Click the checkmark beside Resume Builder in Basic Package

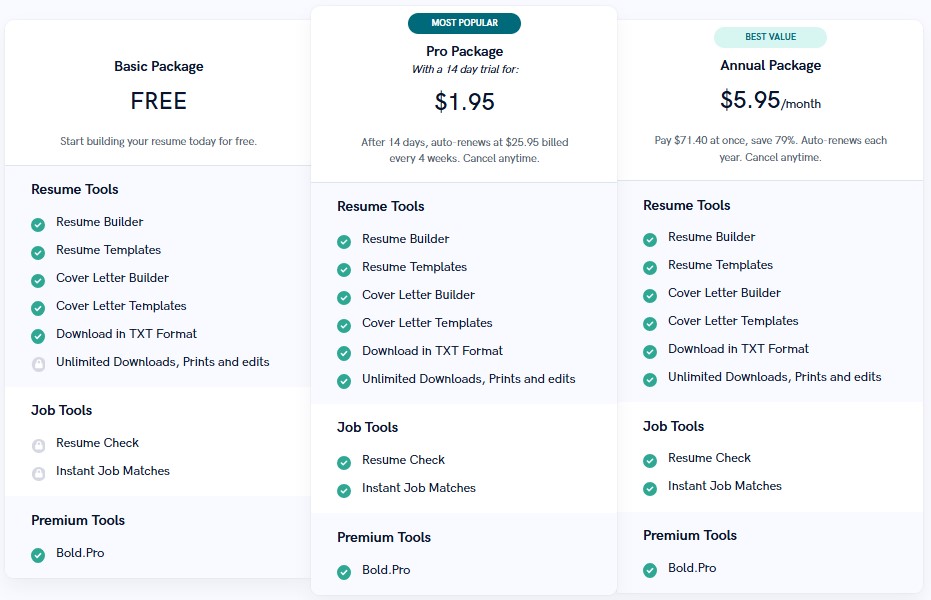click(38, 222)
